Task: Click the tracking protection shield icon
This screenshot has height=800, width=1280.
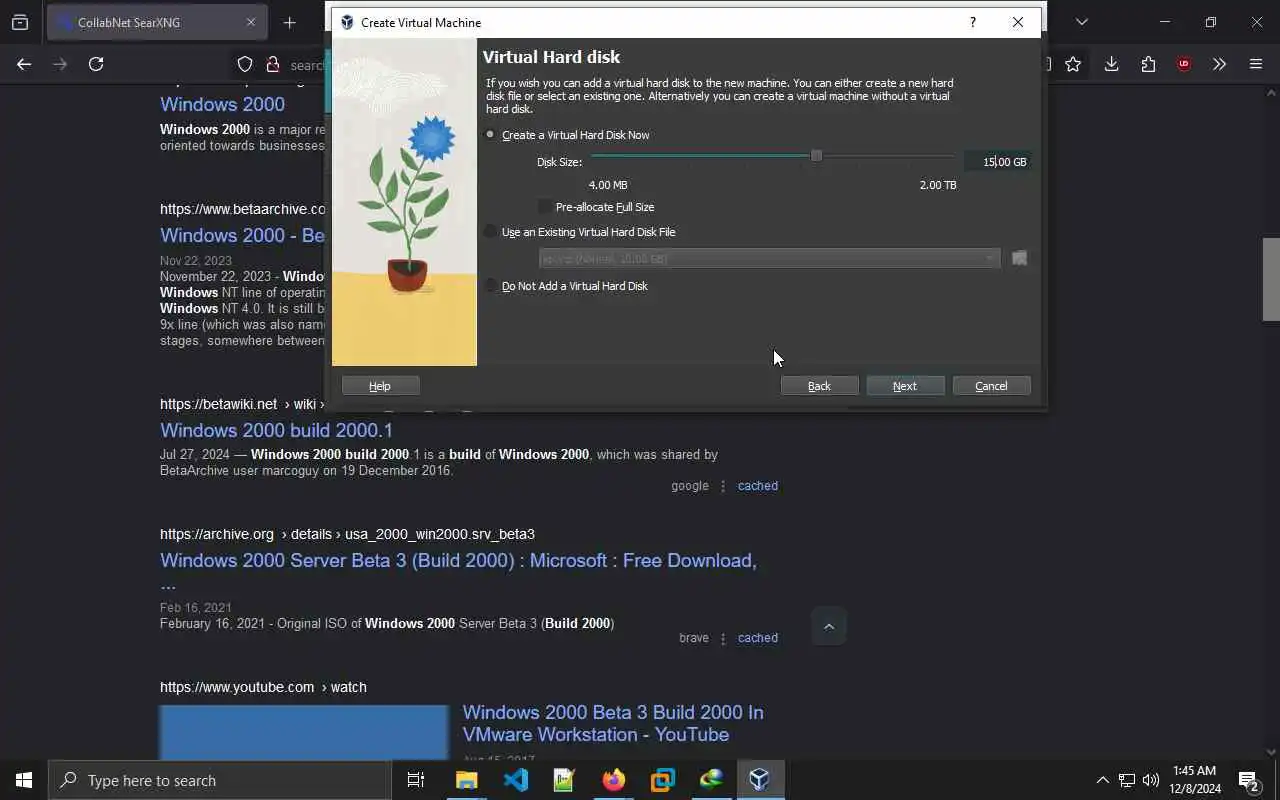Action: tap(245, 64)
